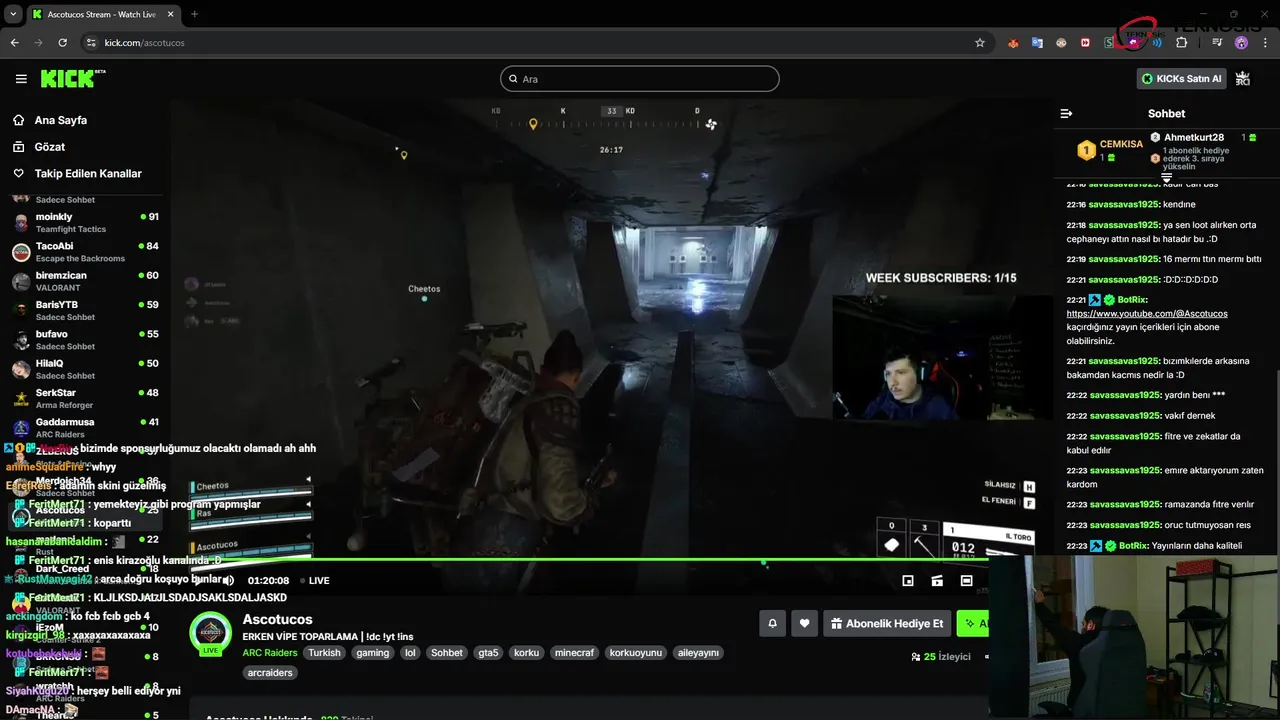Viewport: 1280px width, 720px height.
Task: Select the gta5 tag
Action: pyautogui.click(x=488, y=652)
